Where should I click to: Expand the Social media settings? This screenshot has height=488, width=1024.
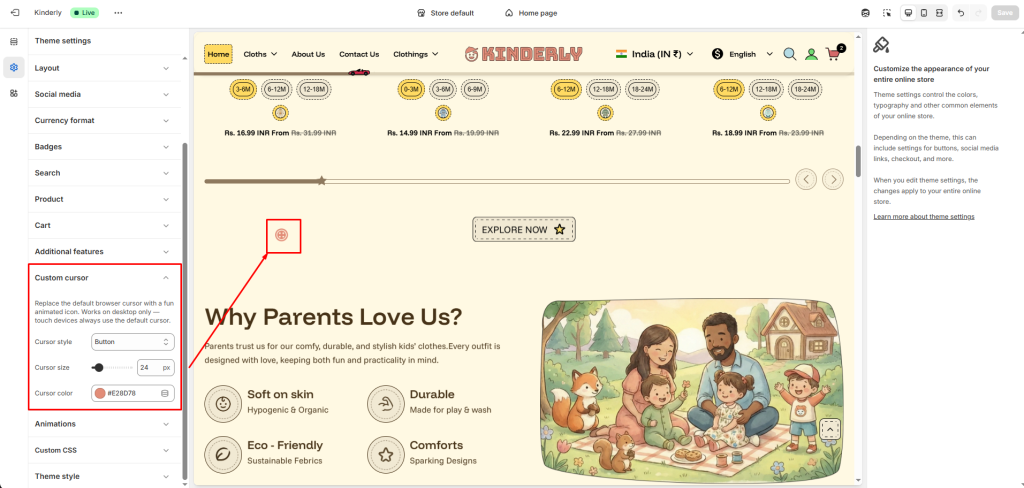coord(166,94)
